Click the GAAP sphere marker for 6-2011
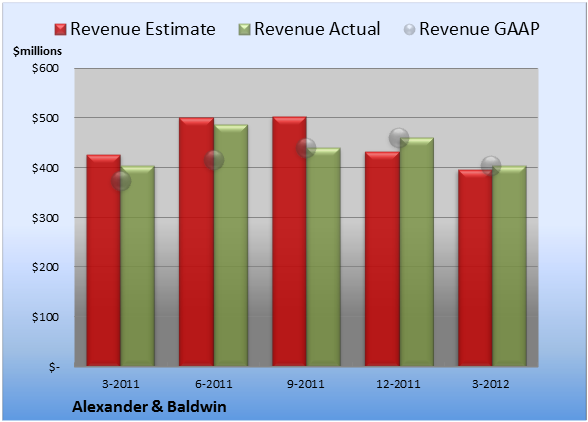The image size is (588, 422). click(x=214, y=160)
